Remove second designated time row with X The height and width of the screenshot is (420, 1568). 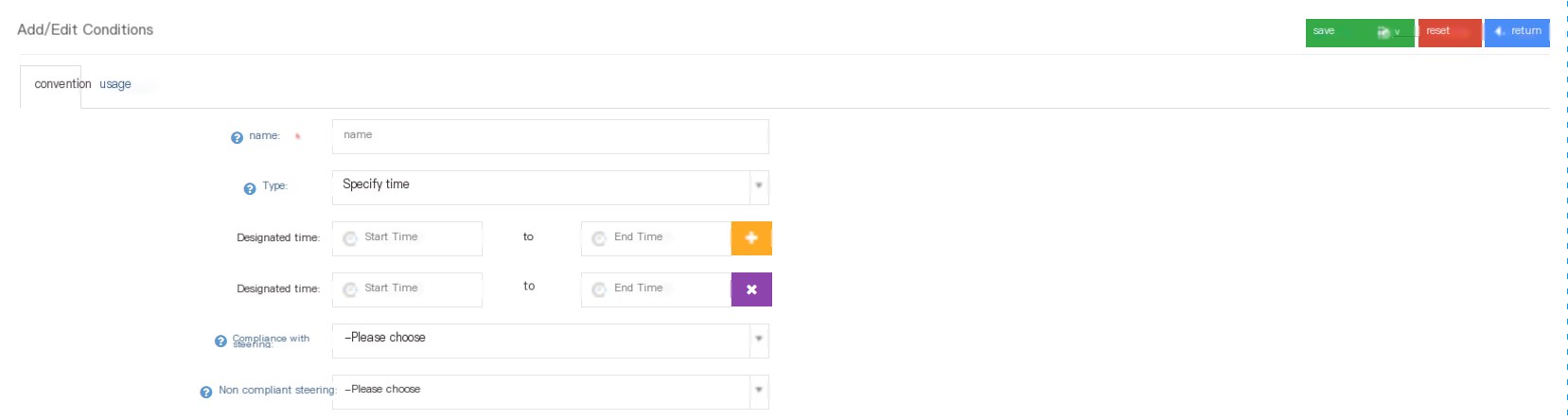[751, 289]
